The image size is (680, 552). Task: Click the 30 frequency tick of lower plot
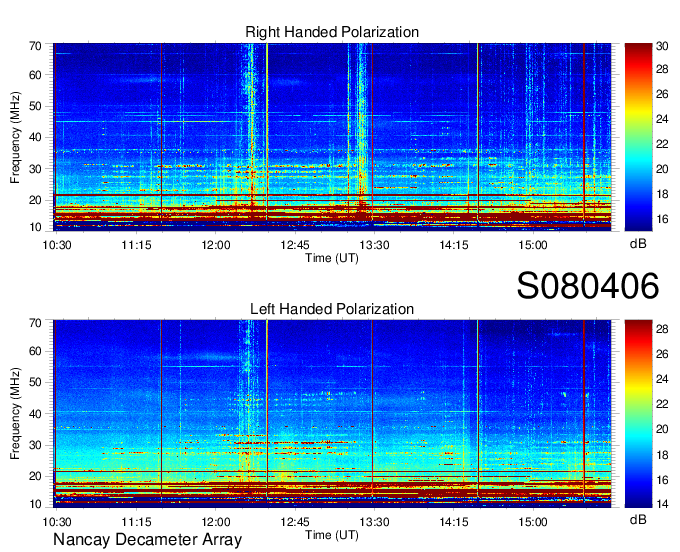35,445
